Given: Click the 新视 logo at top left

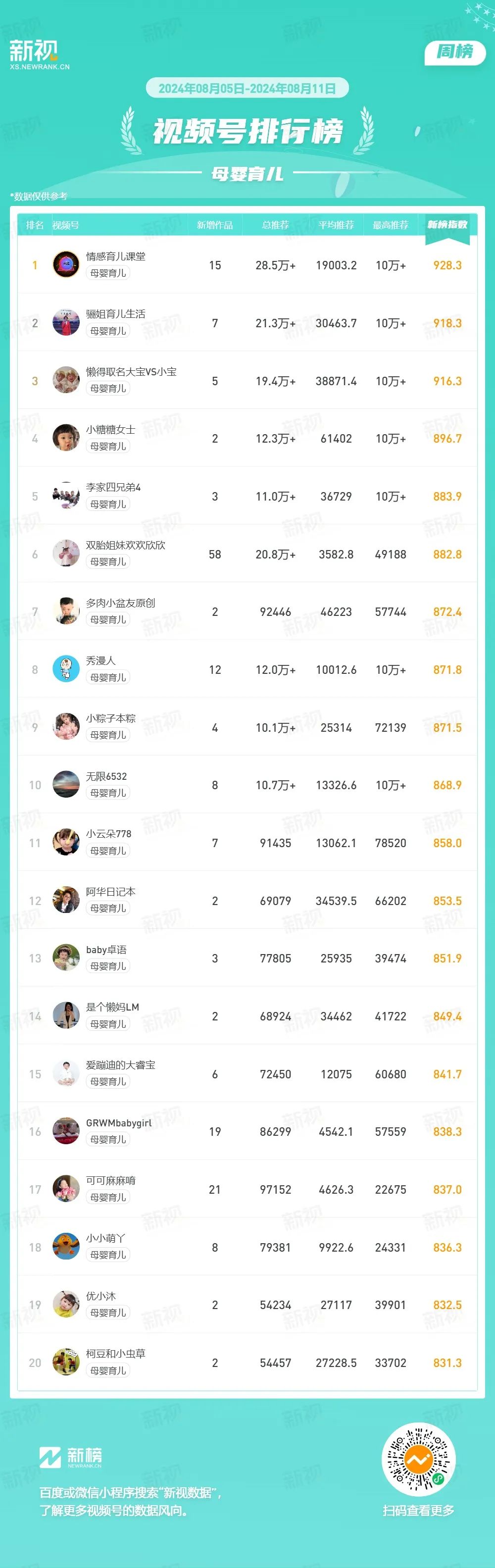Looking at the screenshot, I should 40,55.
